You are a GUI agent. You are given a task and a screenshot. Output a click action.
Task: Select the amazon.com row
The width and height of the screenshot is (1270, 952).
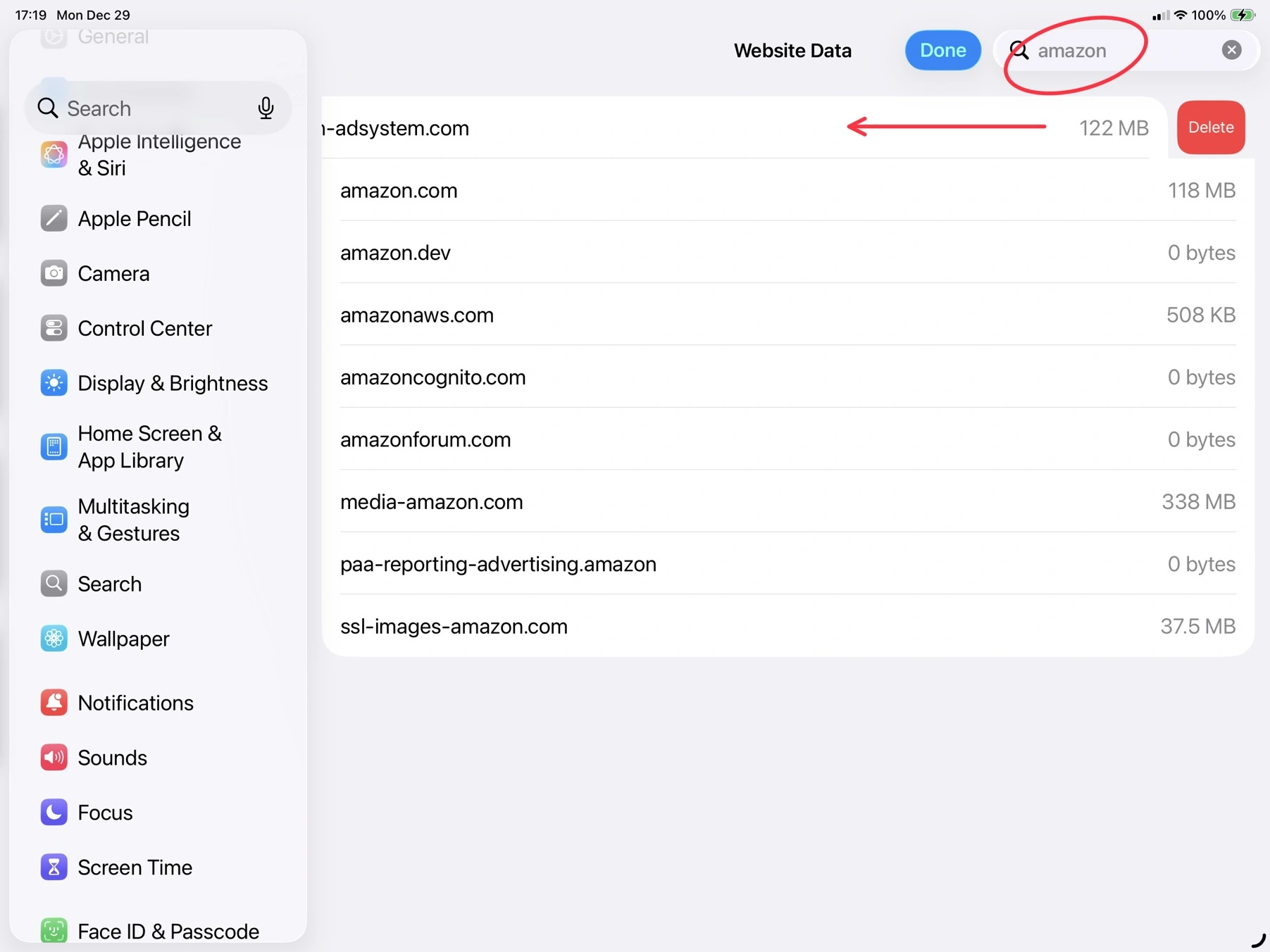pos(787,190)
